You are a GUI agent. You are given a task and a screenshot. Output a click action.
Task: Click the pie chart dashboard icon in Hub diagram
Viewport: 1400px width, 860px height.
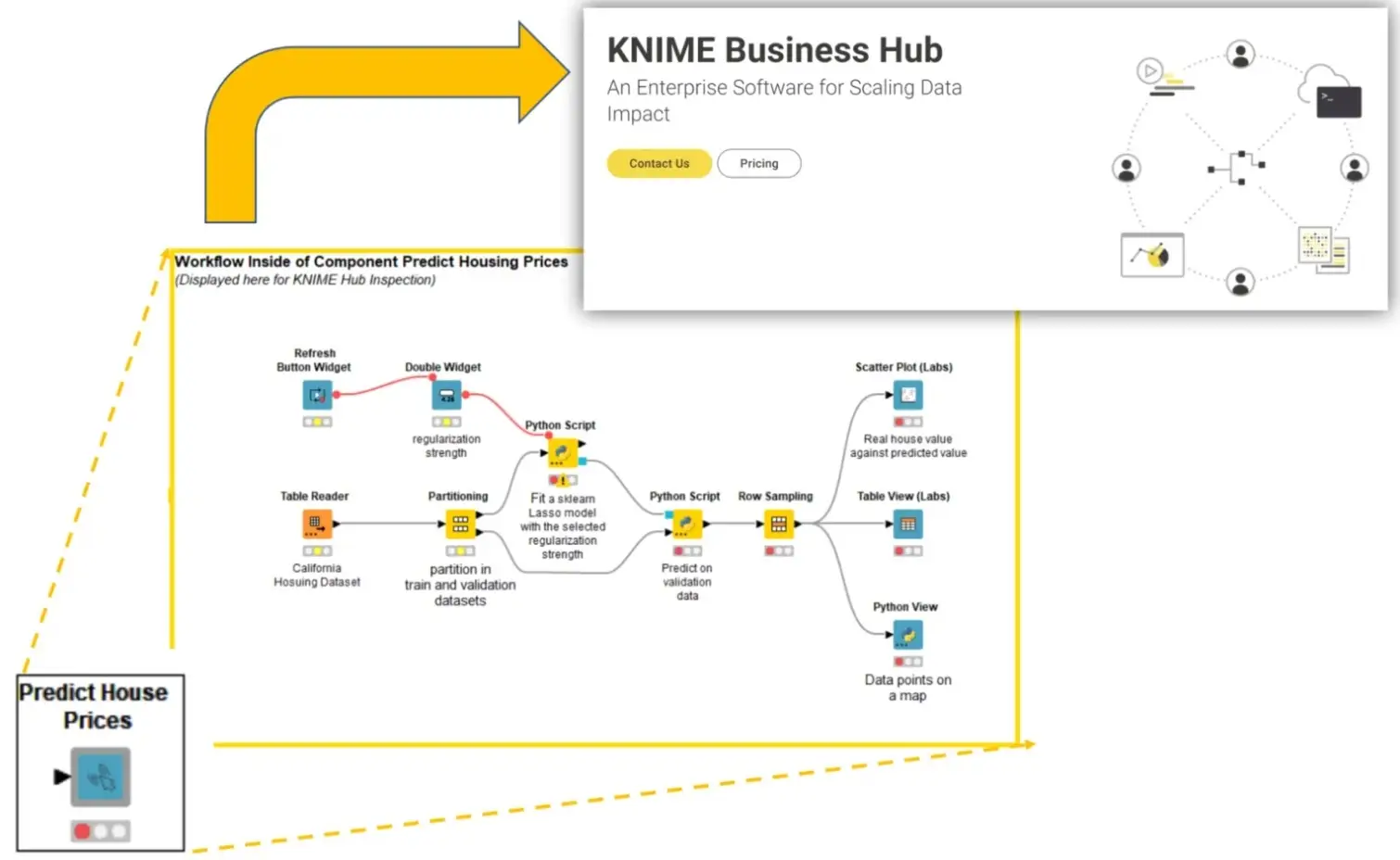point(1152,255)
